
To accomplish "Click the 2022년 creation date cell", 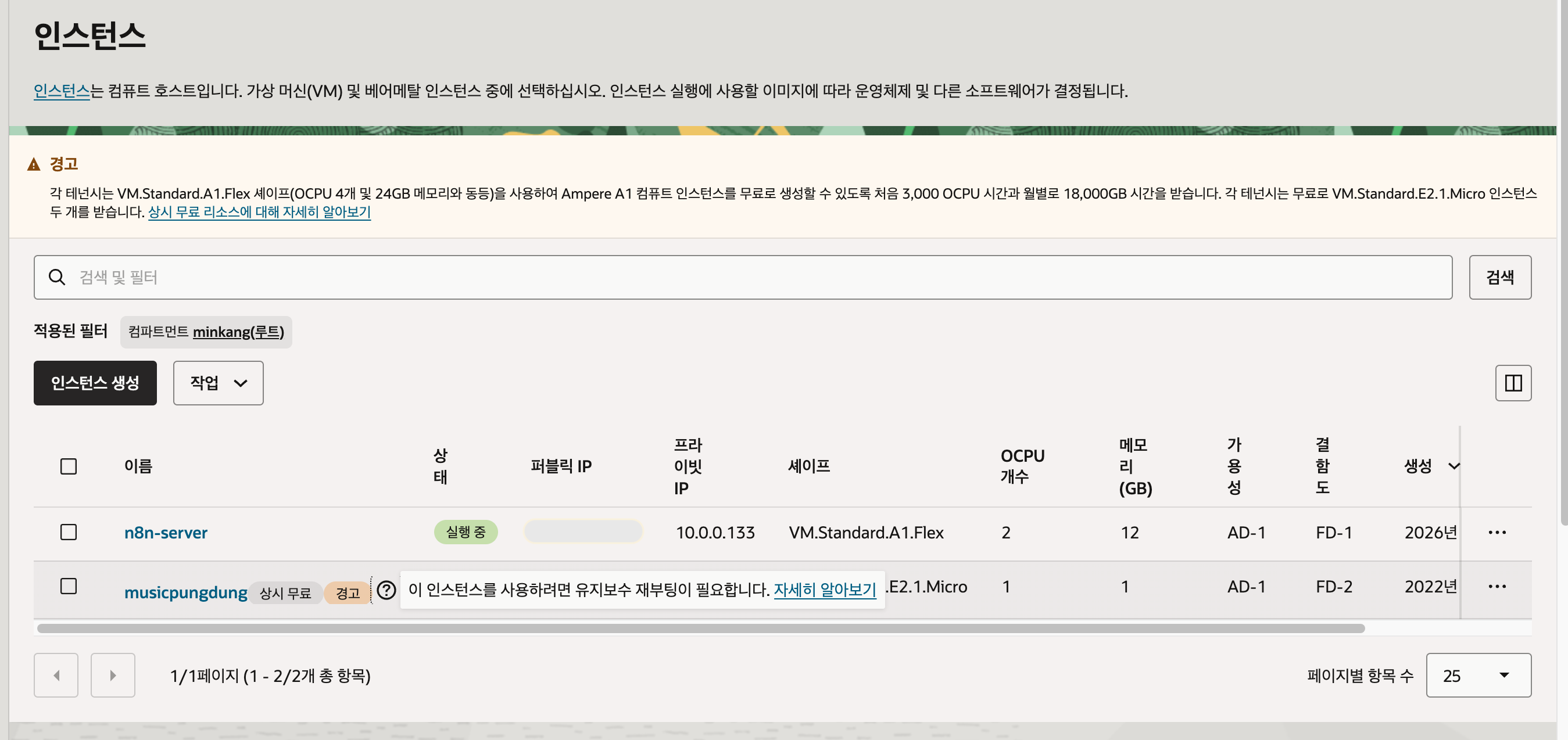I will 1430,587.
